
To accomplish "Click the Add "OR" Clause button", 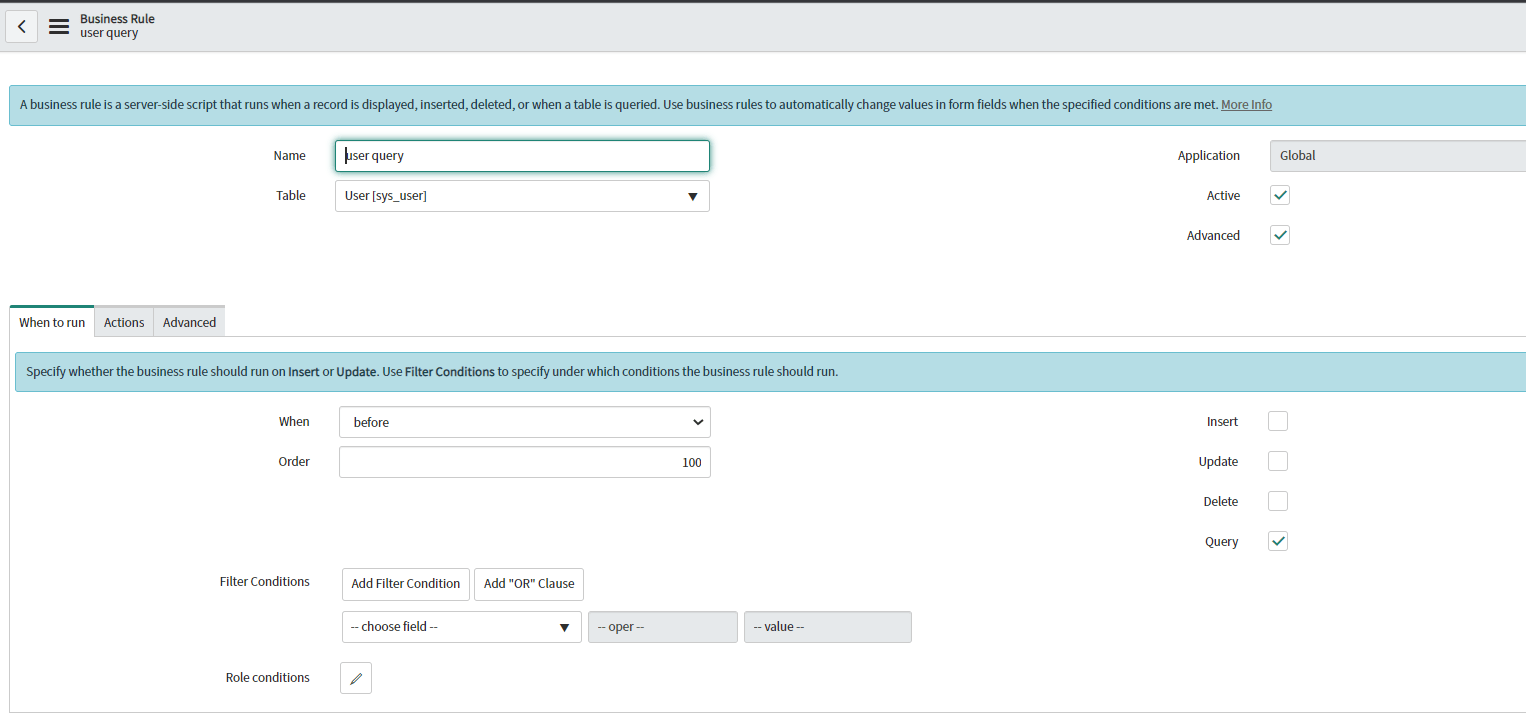I will pyautogui.click(x=529, y=584).
